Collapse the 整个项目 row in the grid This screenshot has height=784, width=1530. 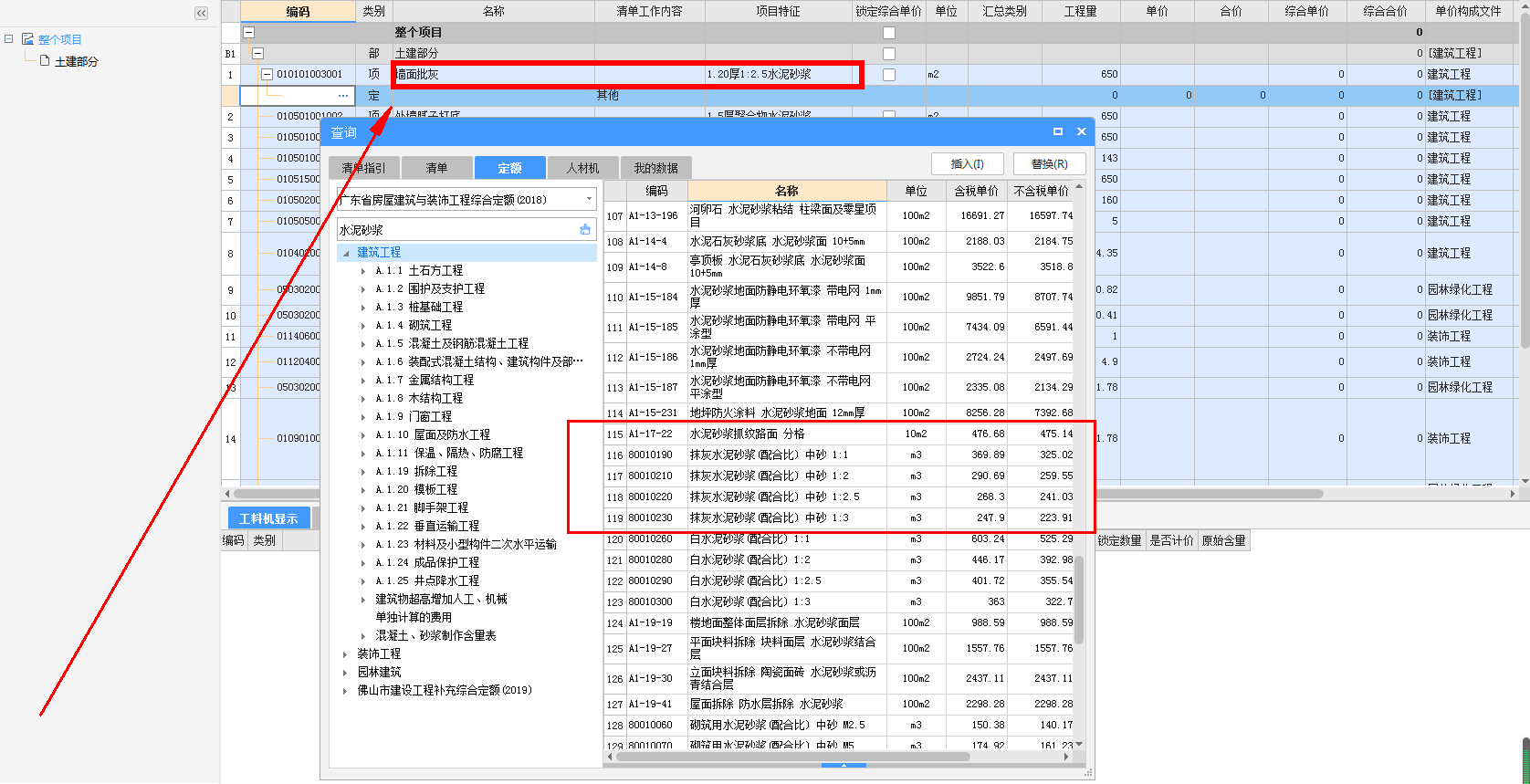click(248, 32)
